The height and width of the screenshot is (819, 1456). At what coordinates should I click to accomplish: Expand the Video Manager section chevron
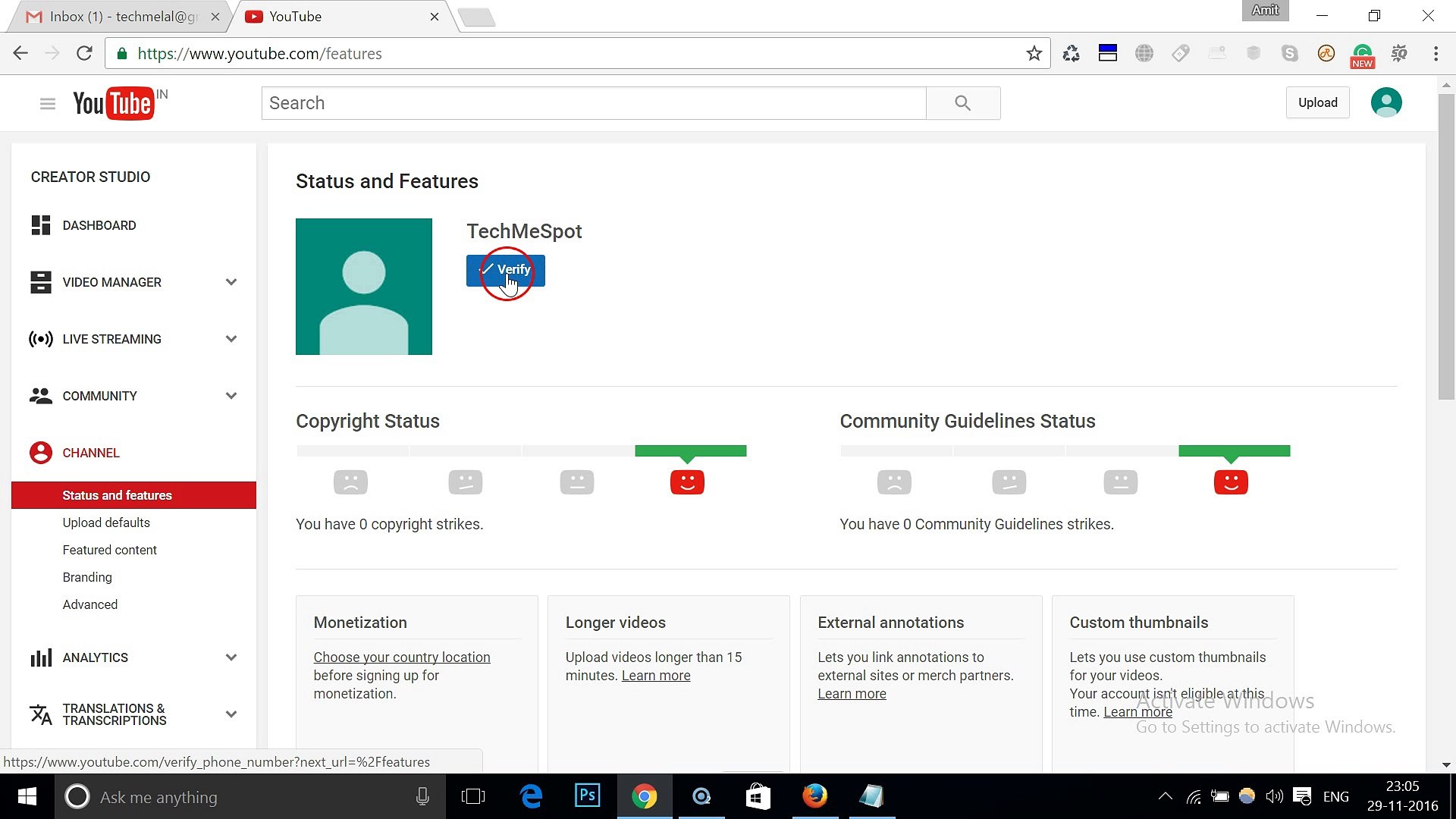click(x=231, y=281)
